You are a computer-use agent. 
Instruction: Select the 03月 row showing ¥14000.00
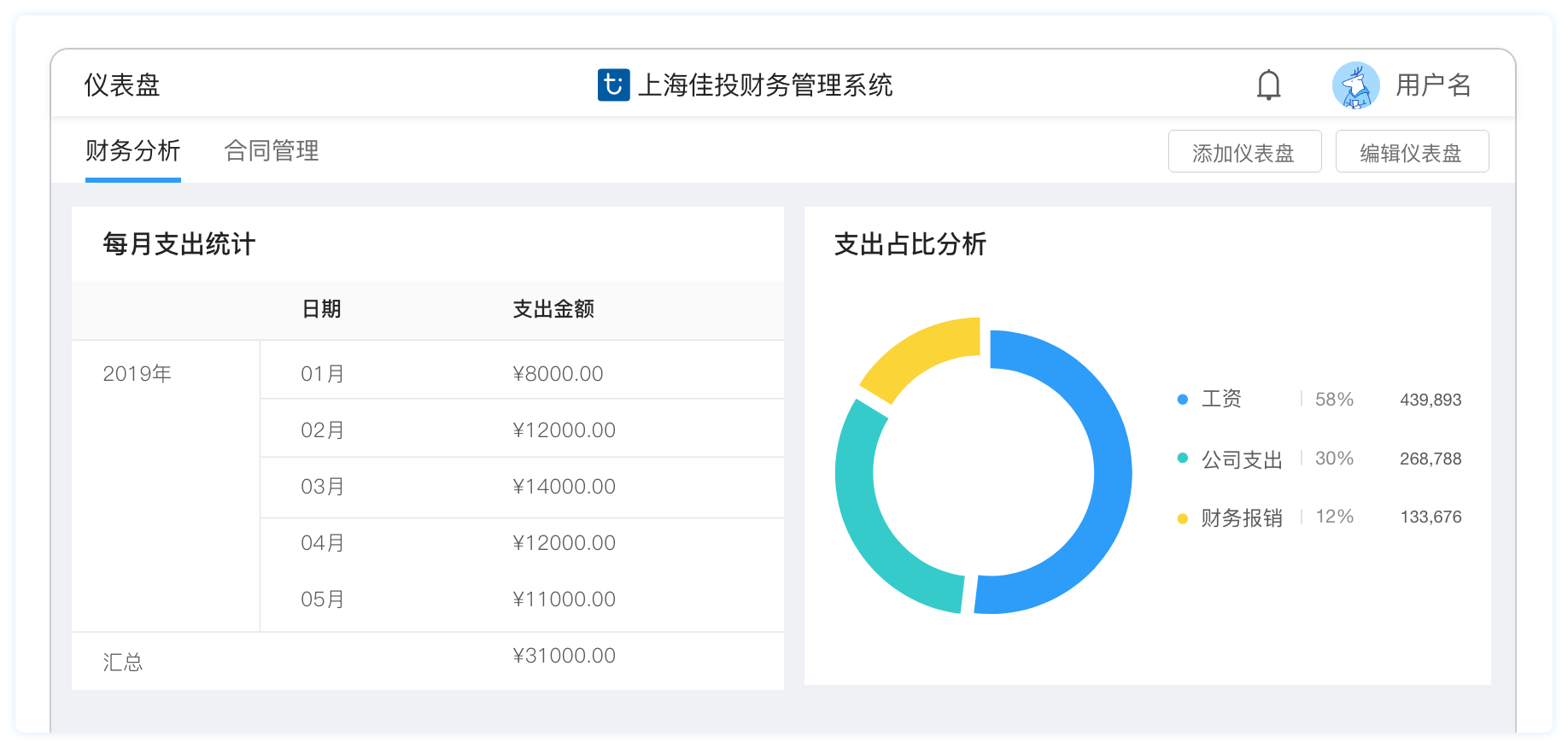point(521,487)
